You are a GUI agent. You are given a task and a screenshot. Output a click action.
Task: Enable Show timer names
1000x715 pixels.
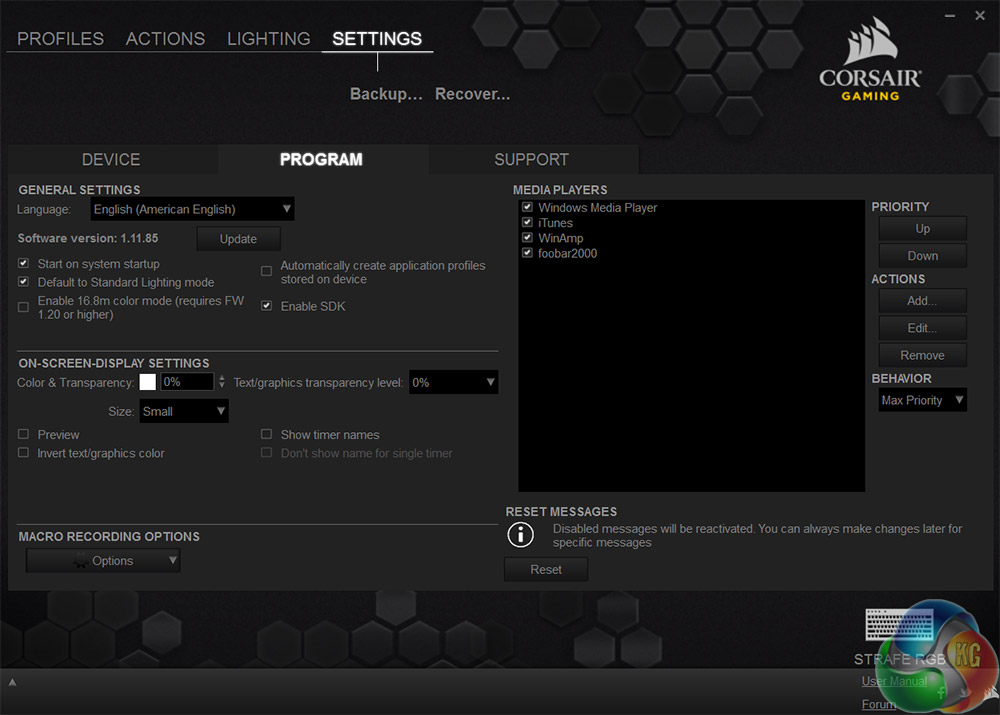click(x=267, y=434)
